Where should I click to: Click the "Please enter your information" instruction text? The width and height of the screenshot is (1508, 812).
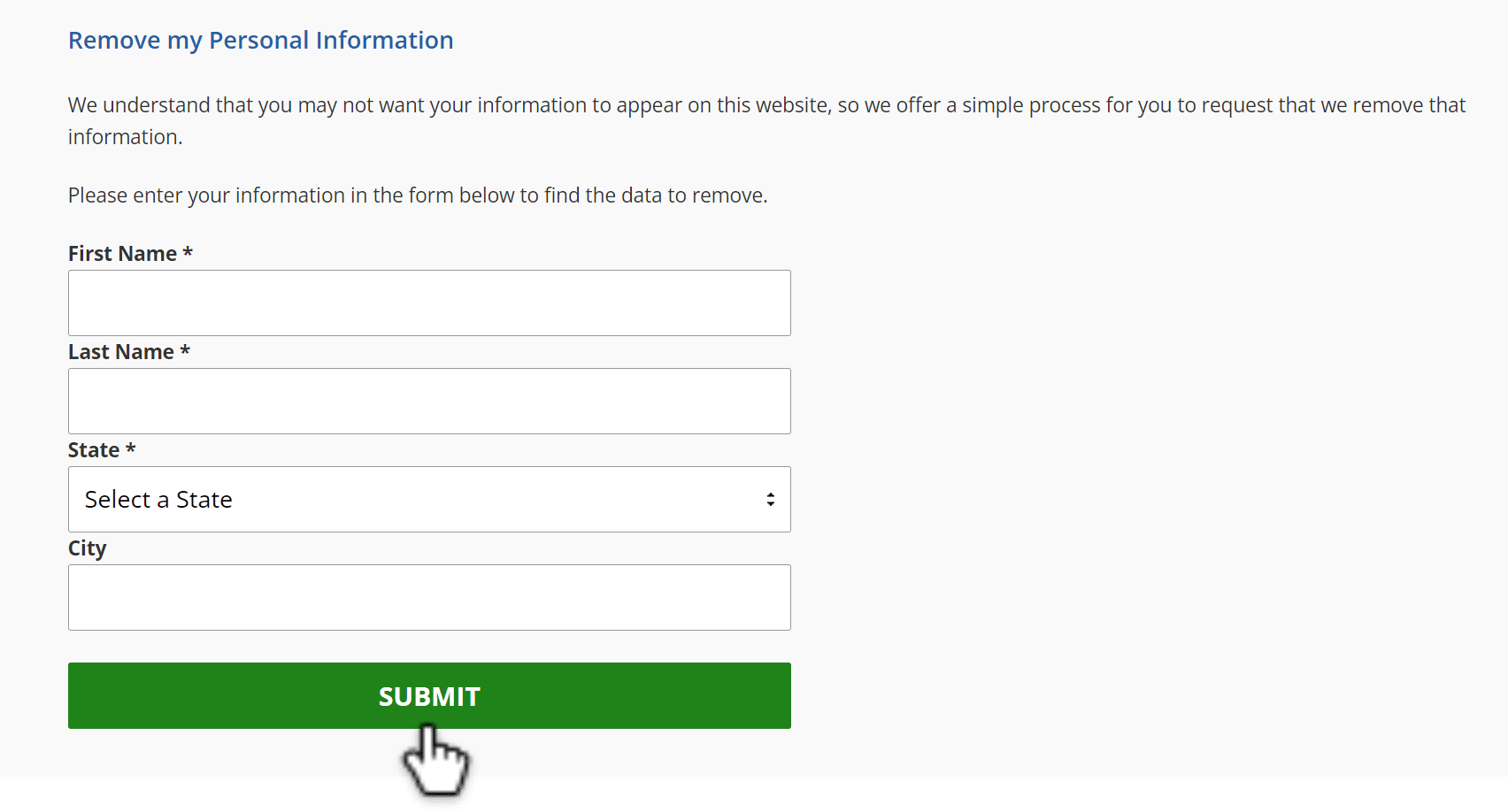pos(418,195)
